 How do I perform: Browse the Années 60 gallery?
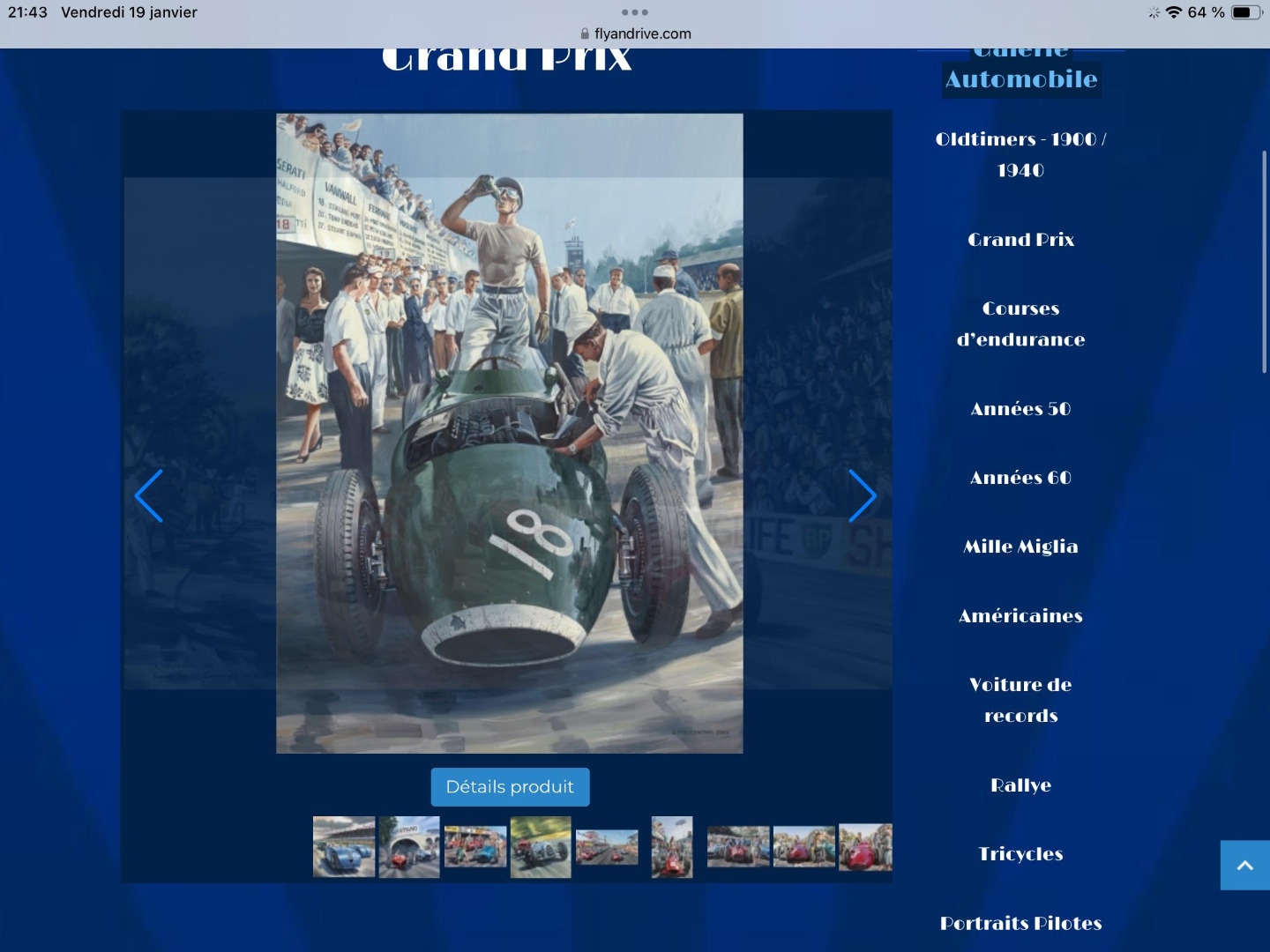tap(1021, 478)
